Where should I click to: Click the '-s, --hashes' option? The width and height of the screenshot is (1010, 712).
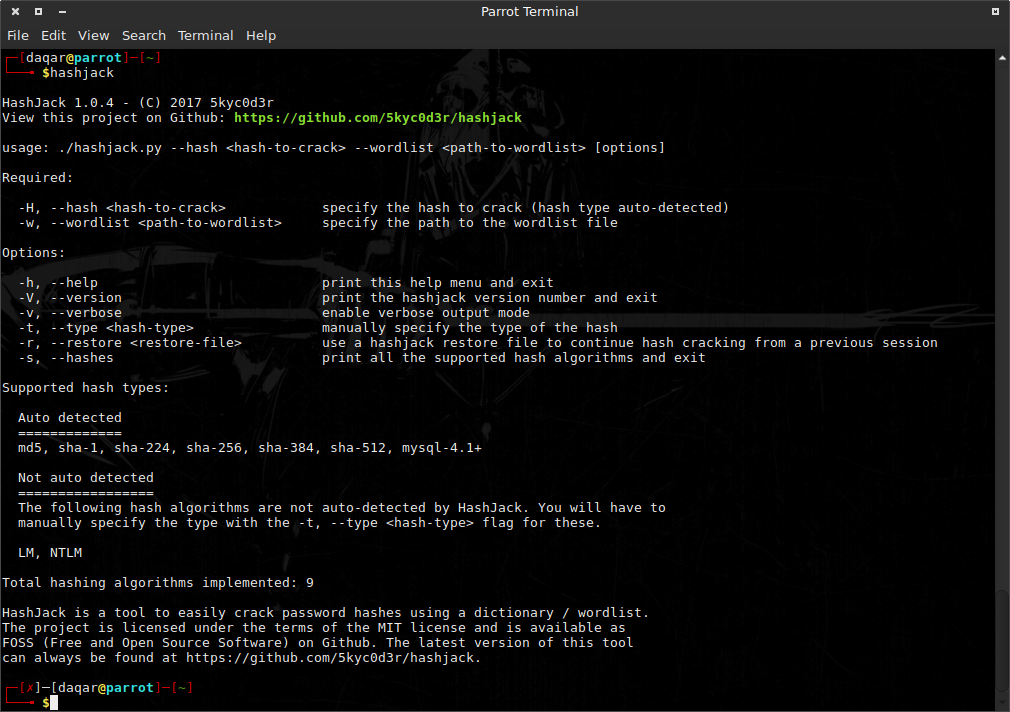[x=66, y=358]
